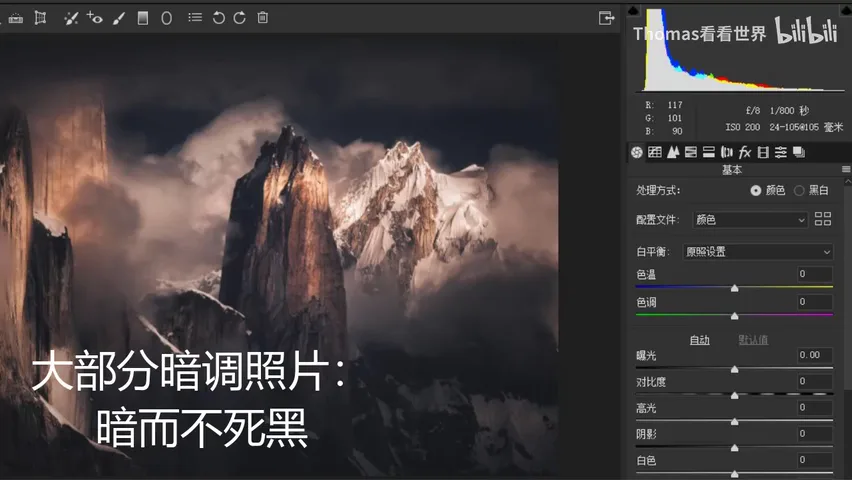This screenshot has width=852, height=480.
Task: Select the Radial Filter tool
Action: [167, 18]
